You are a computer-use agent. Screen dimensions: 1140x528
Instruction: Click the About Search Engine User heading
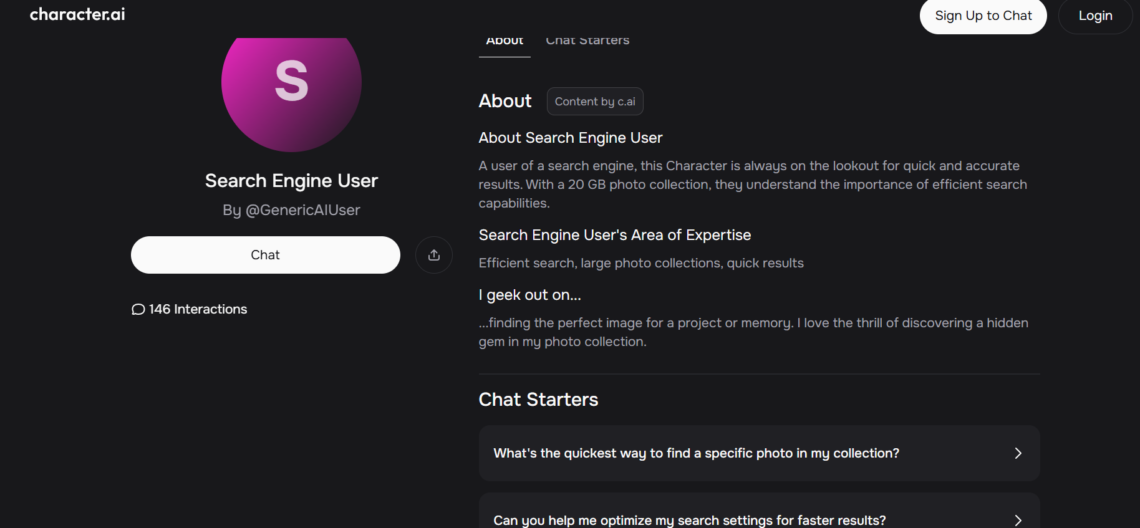[571, 137]
